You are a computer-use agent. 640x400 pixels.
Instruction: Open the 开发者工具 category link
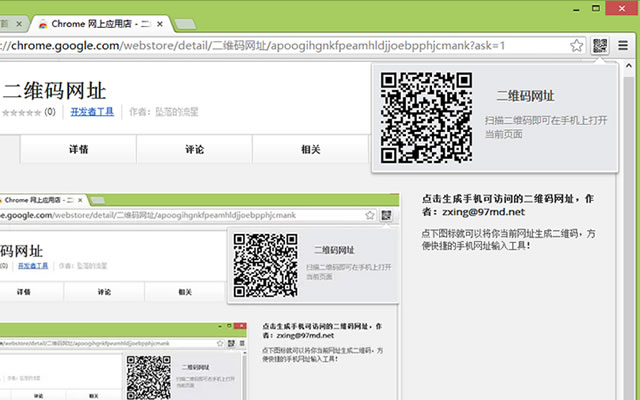(92, 111)
